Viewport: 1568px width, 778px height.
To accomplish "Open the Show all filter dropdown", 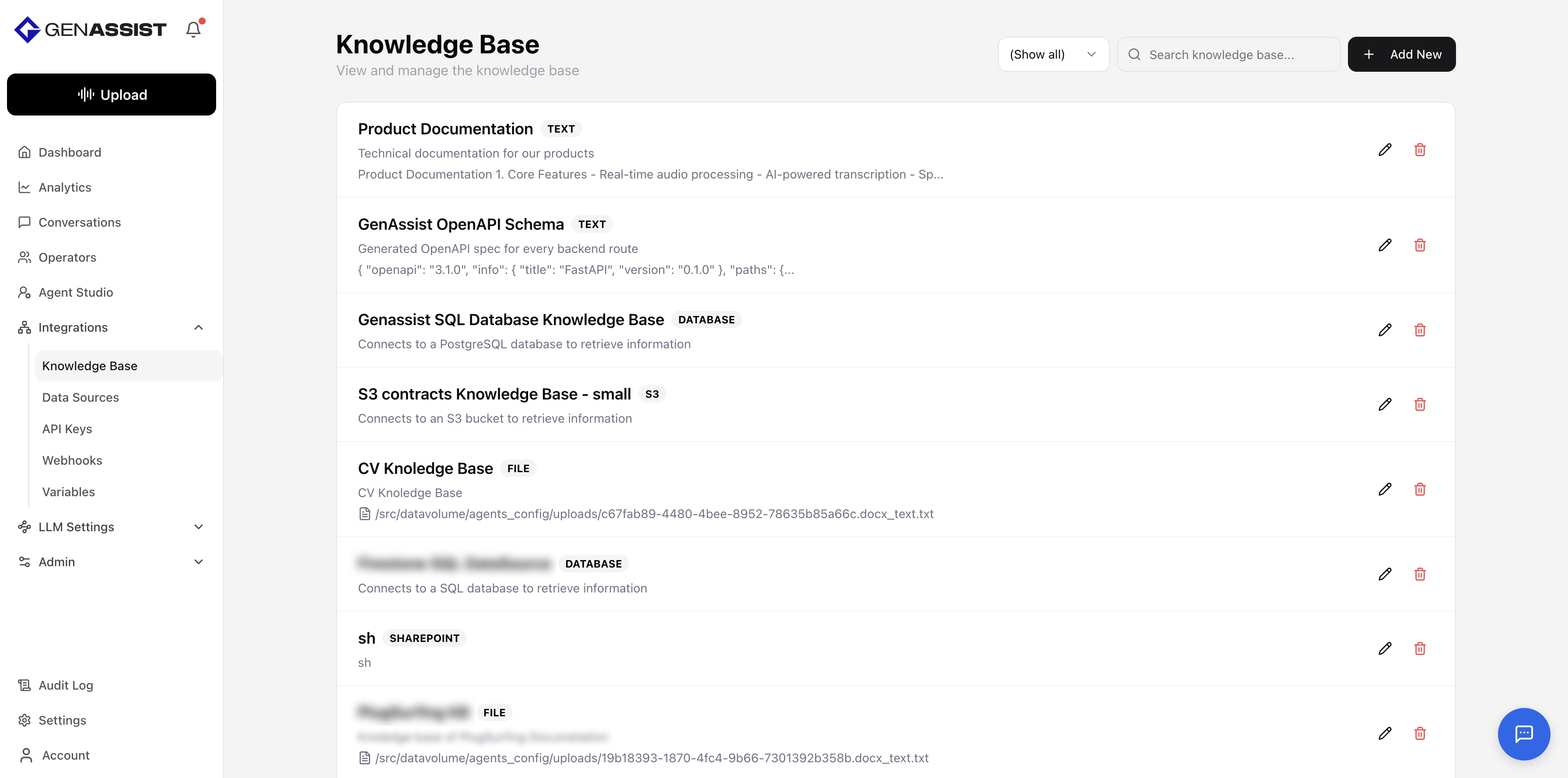I will (1053, 54).
